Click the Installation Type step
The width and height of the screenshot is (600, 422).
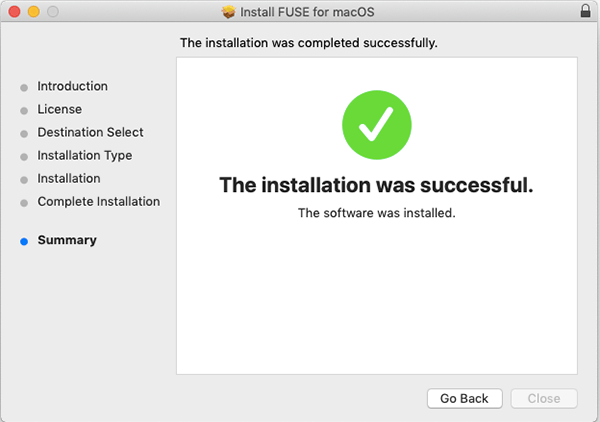[x=84, y=155]
